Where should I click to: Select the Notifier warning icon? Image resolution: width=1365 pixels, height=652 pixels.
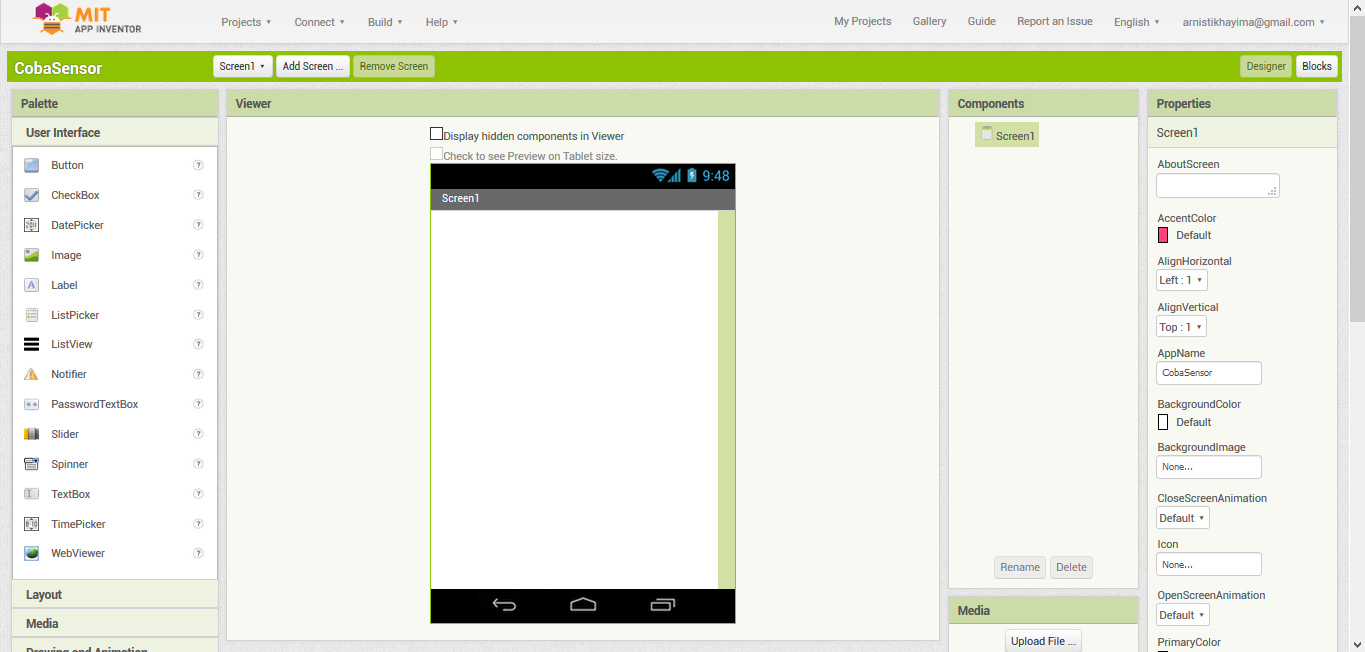tap(32, 374)
